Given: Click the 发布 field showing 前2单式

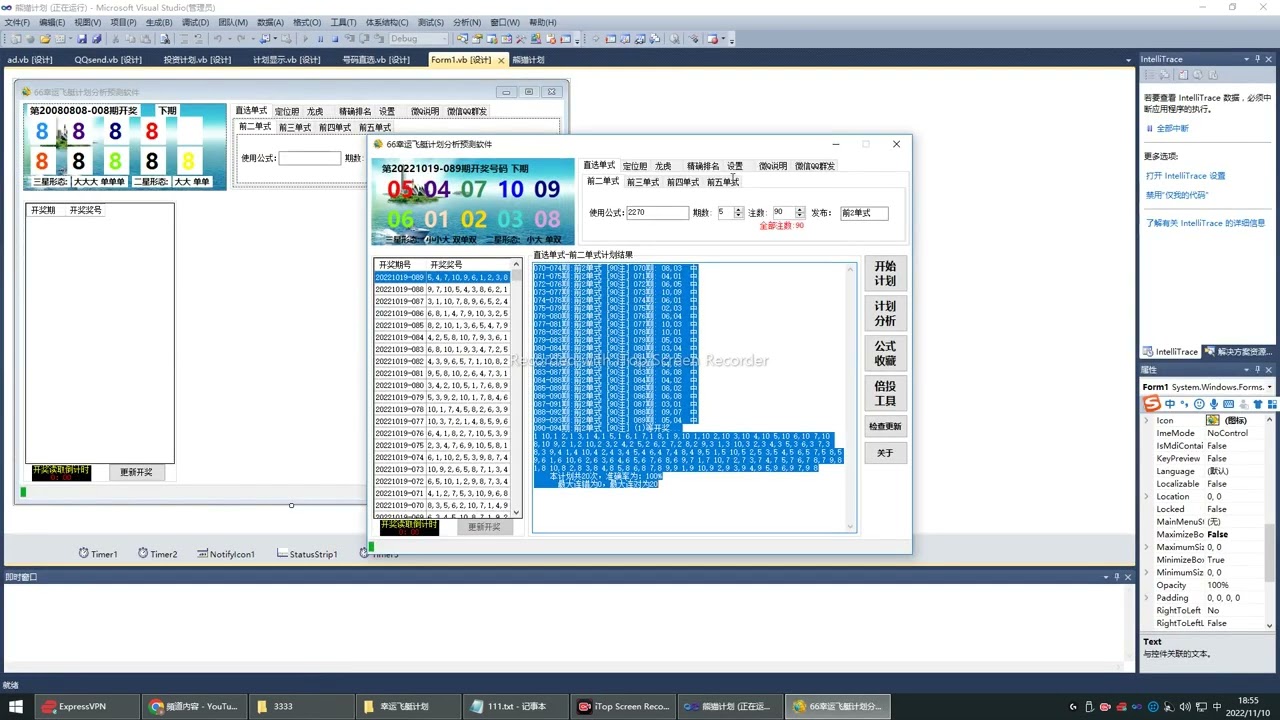Looking at the screenshot, I should (864, 213).
